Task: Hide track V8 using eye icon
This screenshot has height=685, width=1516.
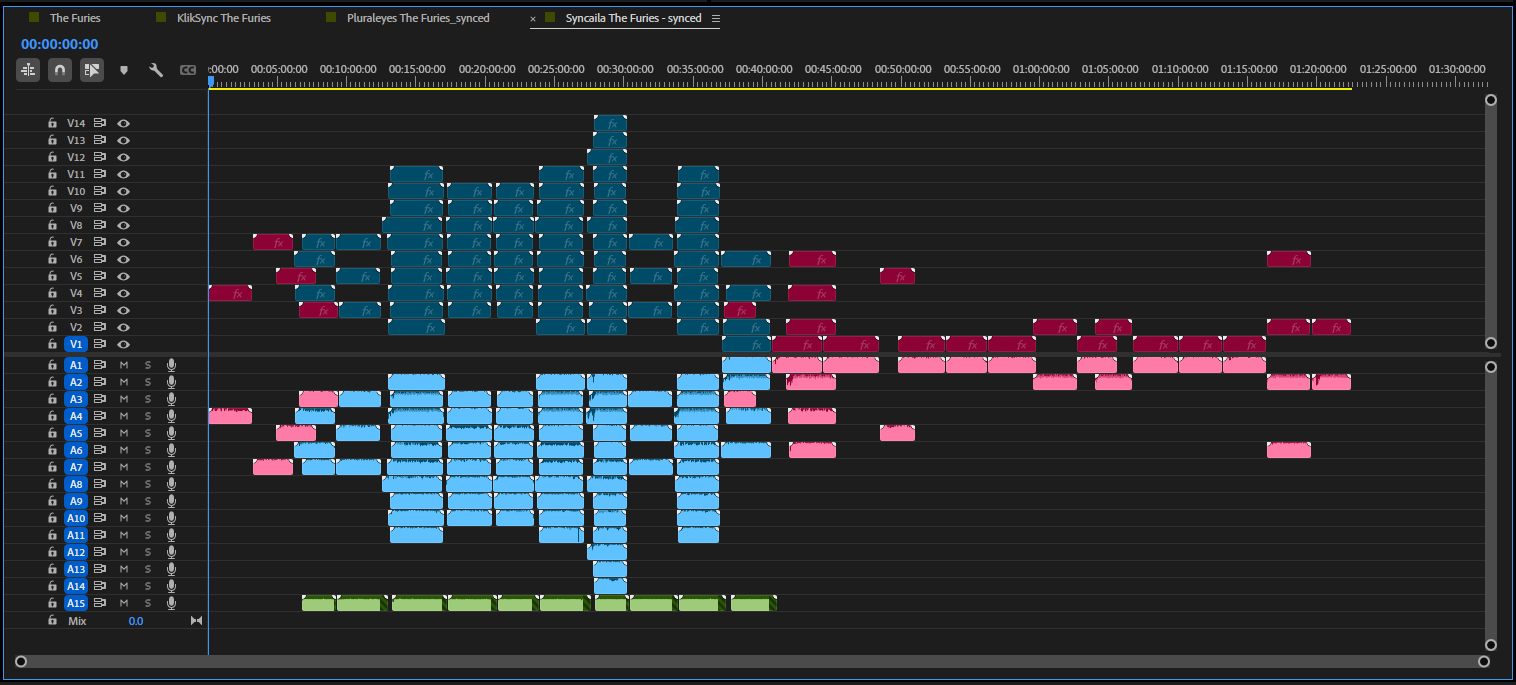Action: point(124,225)
